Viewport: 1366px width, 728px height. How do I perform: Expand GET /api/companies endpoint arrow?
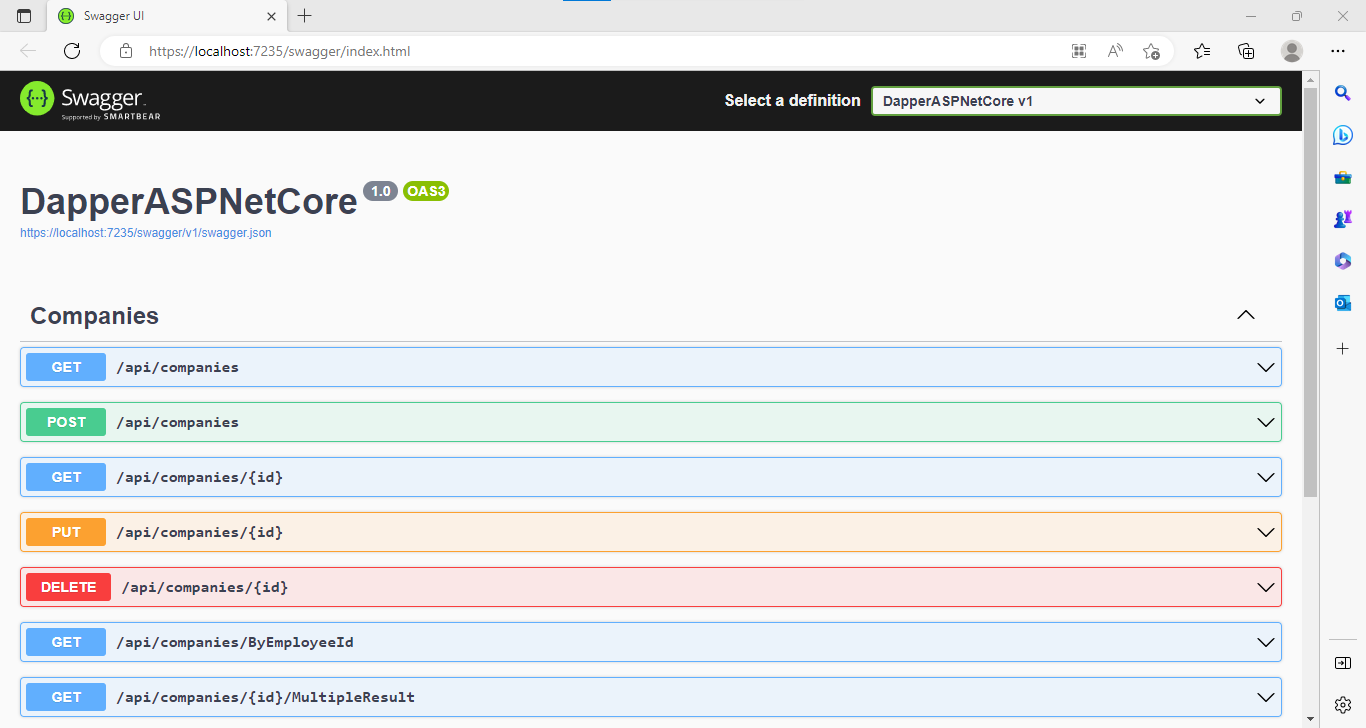click(1266, 367)
